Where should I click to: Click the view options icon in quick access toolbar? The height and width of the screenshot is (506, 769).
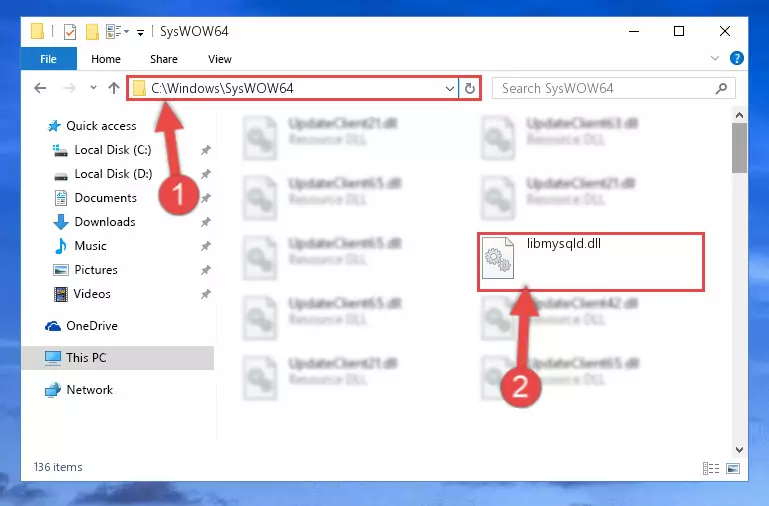pyautogui.click(x=113, y=32)
